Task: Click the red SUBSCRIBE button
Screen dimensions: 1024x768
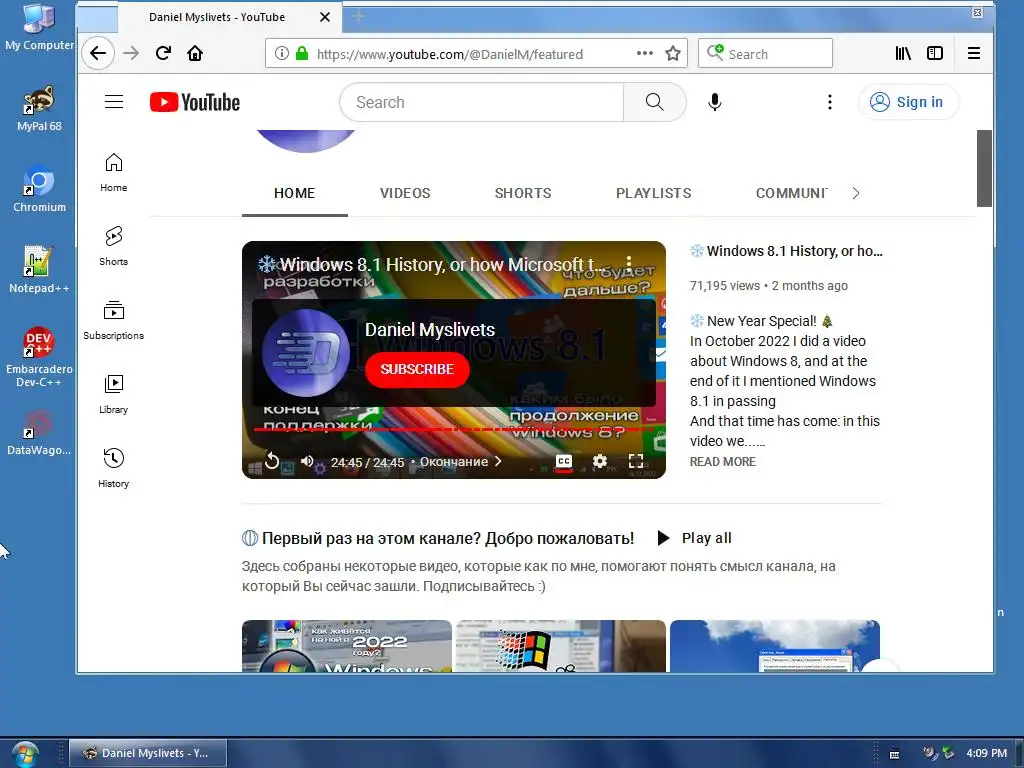Action: click(x=417, y=370)
